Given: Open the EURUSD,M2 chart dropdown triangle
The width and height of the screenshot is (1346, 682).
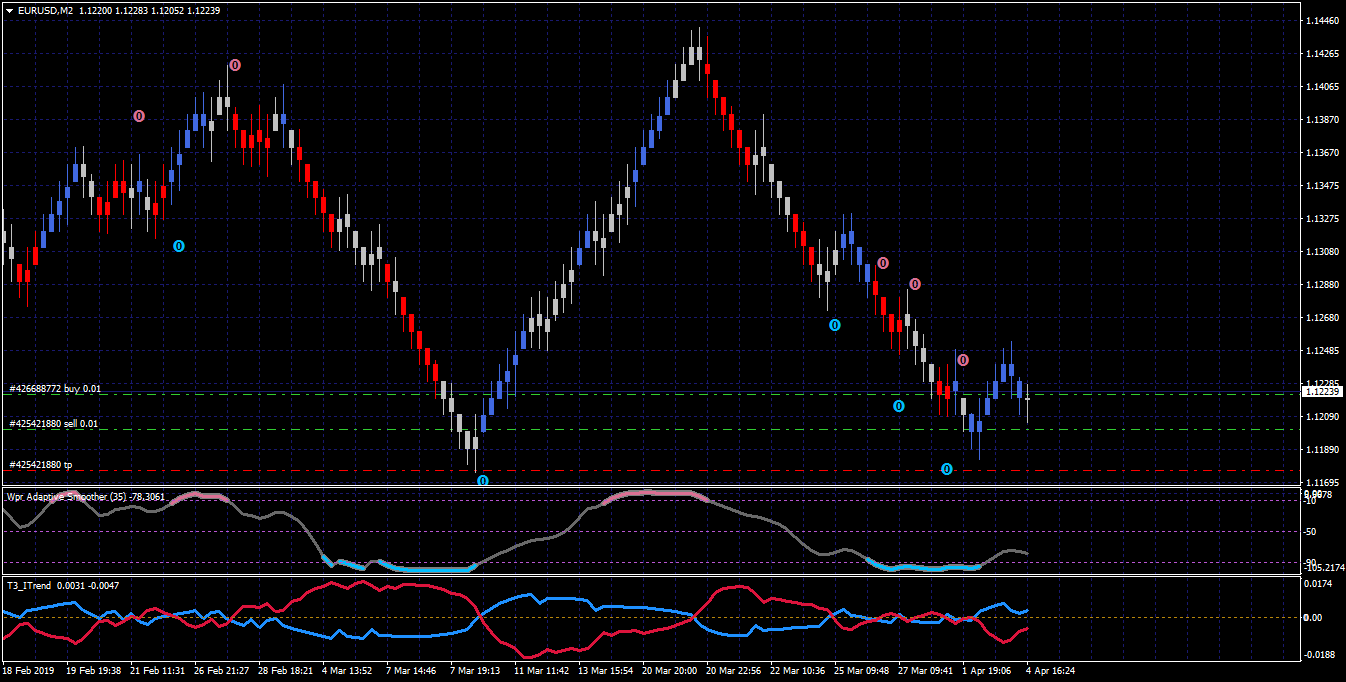Looking at the screenshot, I should (9, 10).
